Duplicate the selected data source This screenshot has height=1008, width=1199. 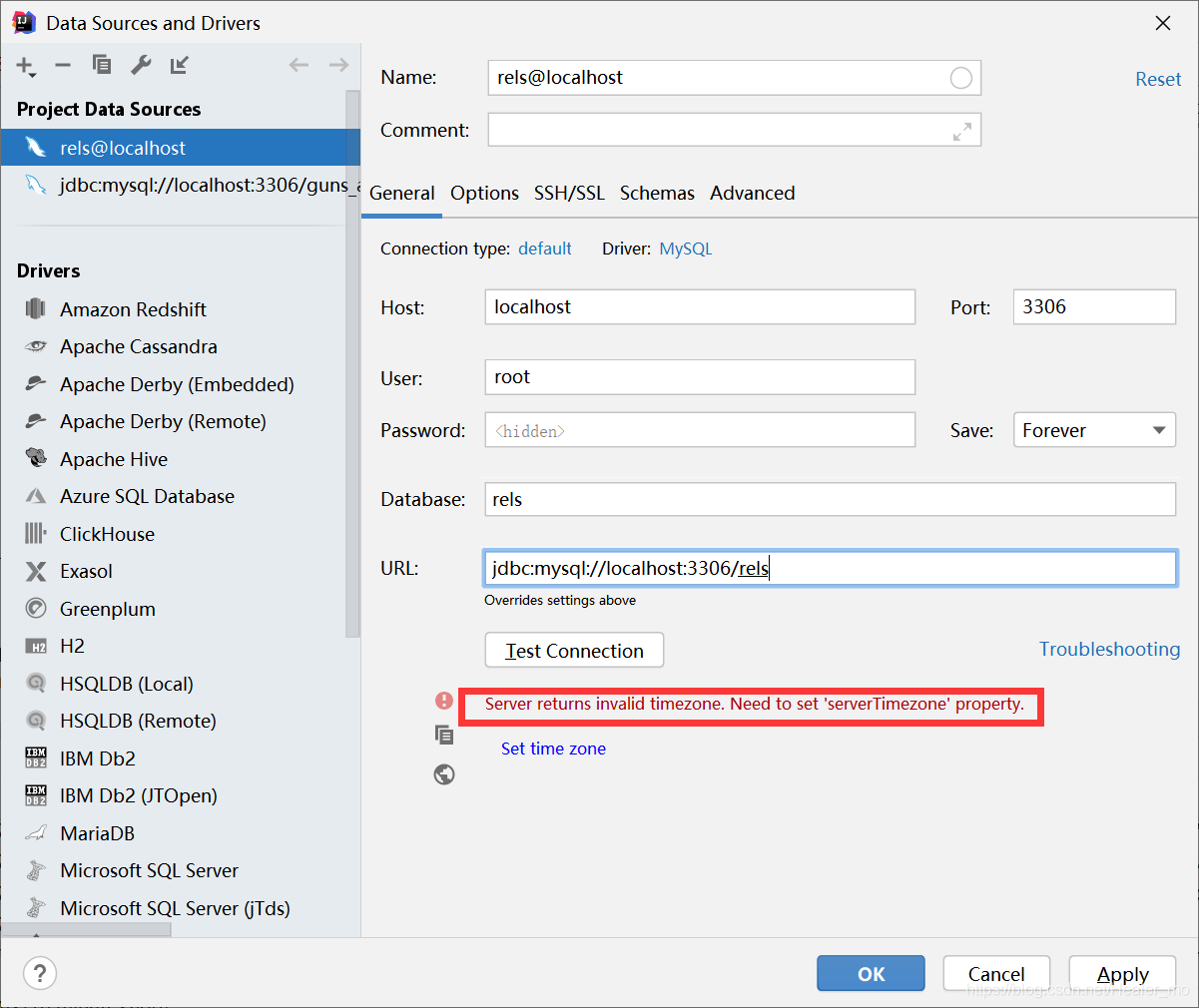[x=101, y=65]
